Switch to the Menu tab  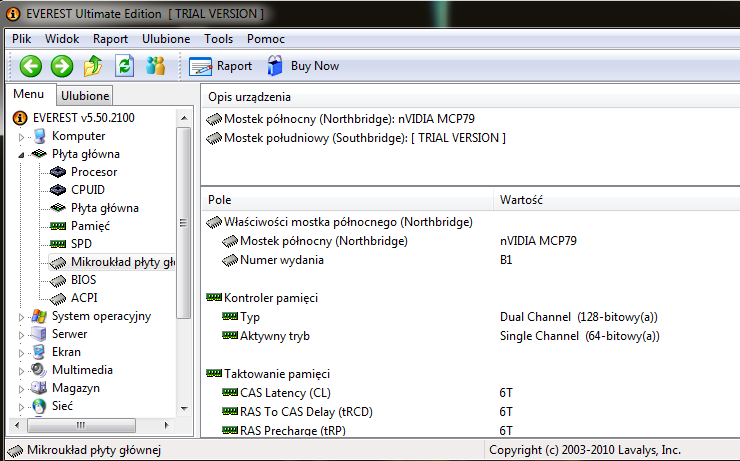point(29,94)
